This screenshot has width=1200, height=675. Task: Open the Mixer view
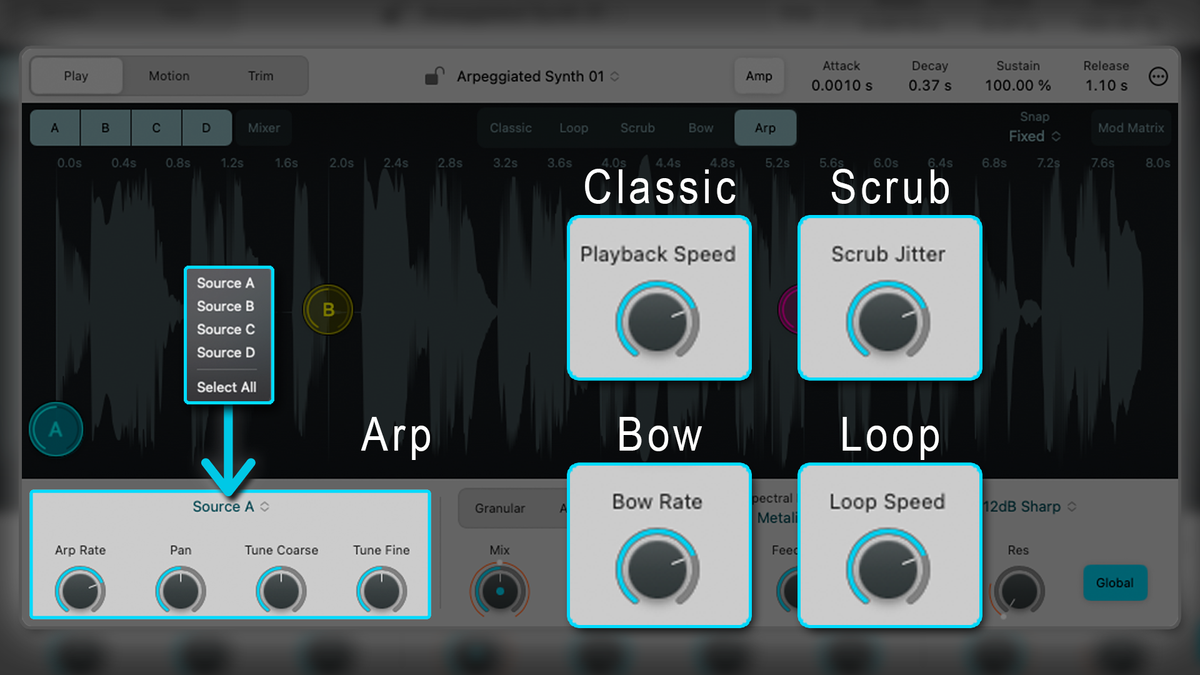pos(262,128)
